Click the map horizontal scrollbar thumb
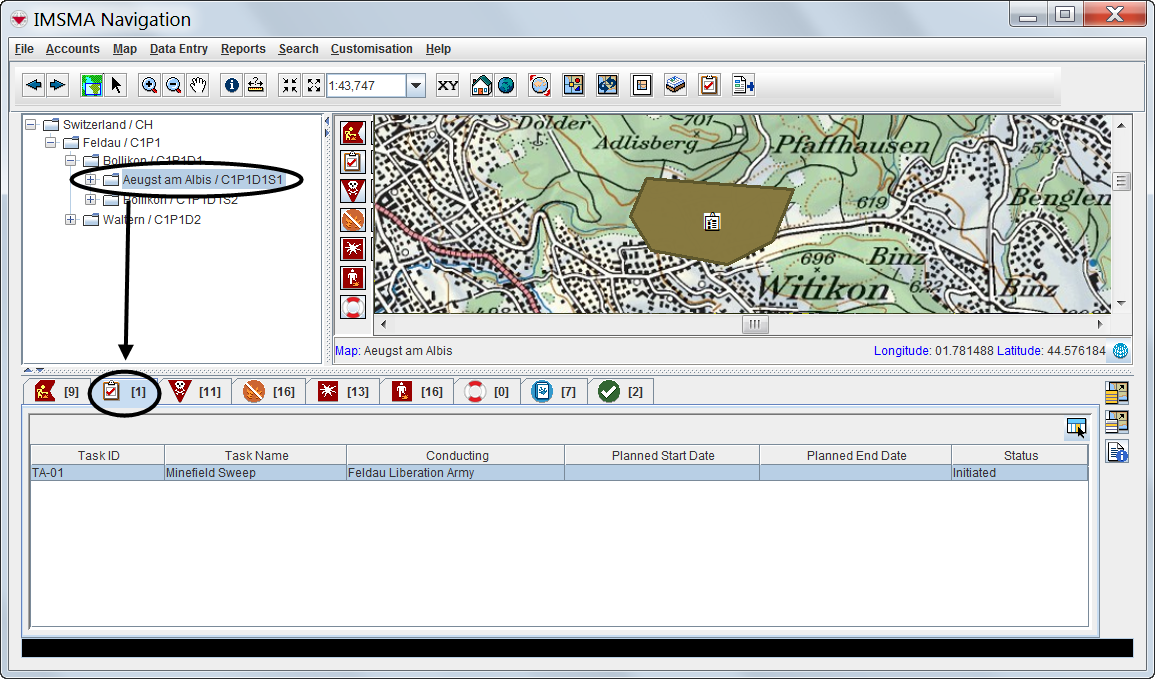The image size is (1155, 679). click(755, 325)
